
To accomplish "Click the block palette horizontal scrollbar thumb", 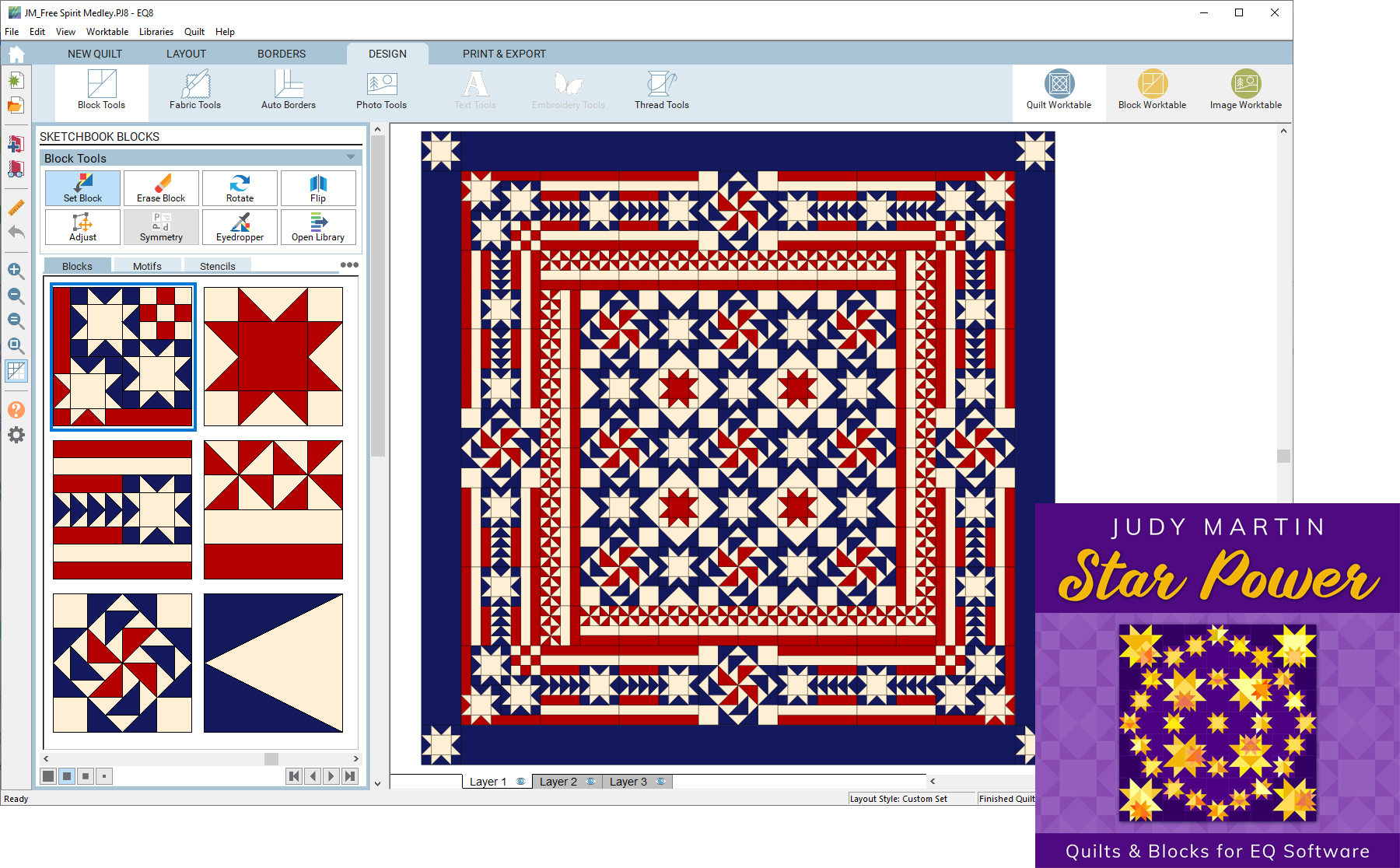I will (271, 759).
